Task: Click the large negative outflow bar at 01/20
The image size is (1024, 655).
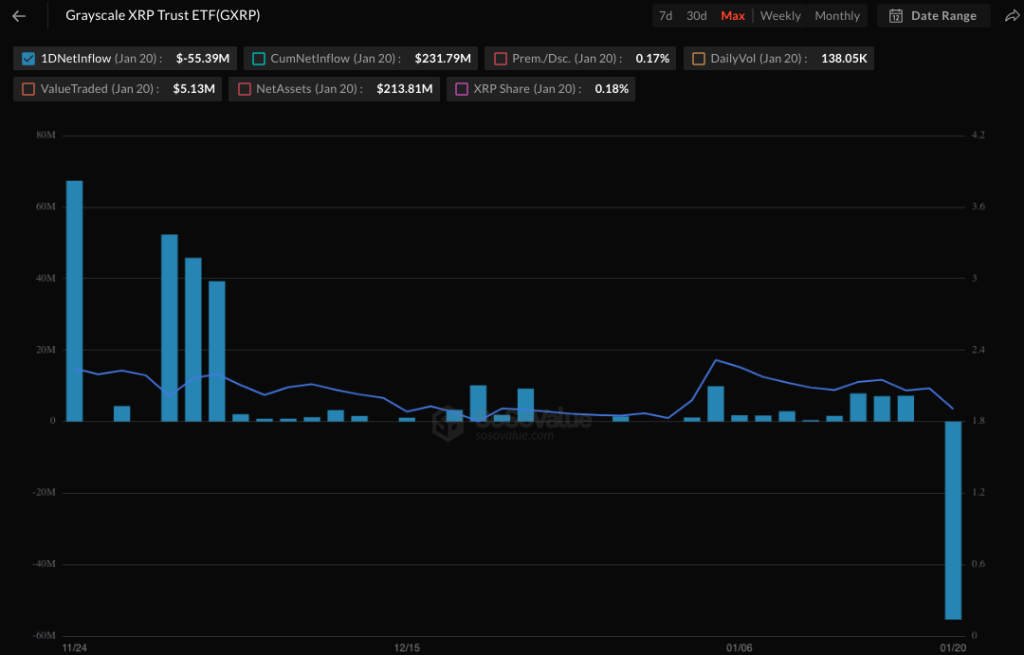Action: (953, 520)
